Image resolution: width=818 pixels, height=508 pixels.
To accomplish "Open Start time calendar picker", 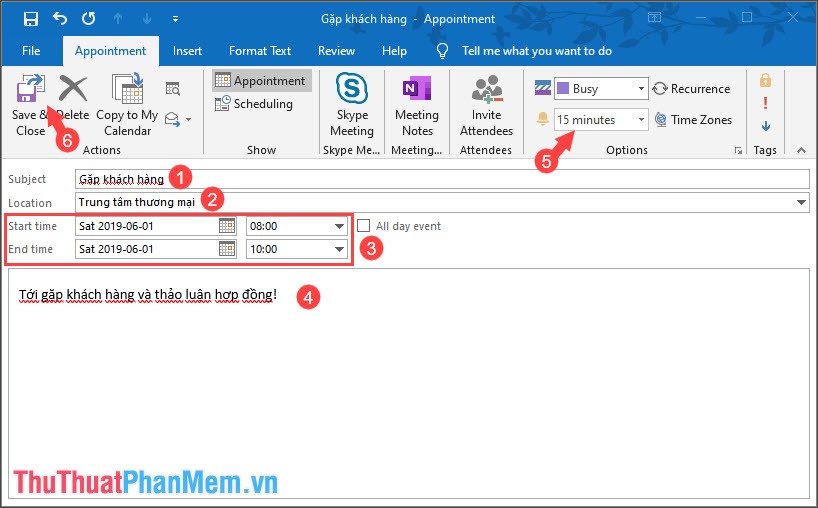I will (x=227, y=226).
